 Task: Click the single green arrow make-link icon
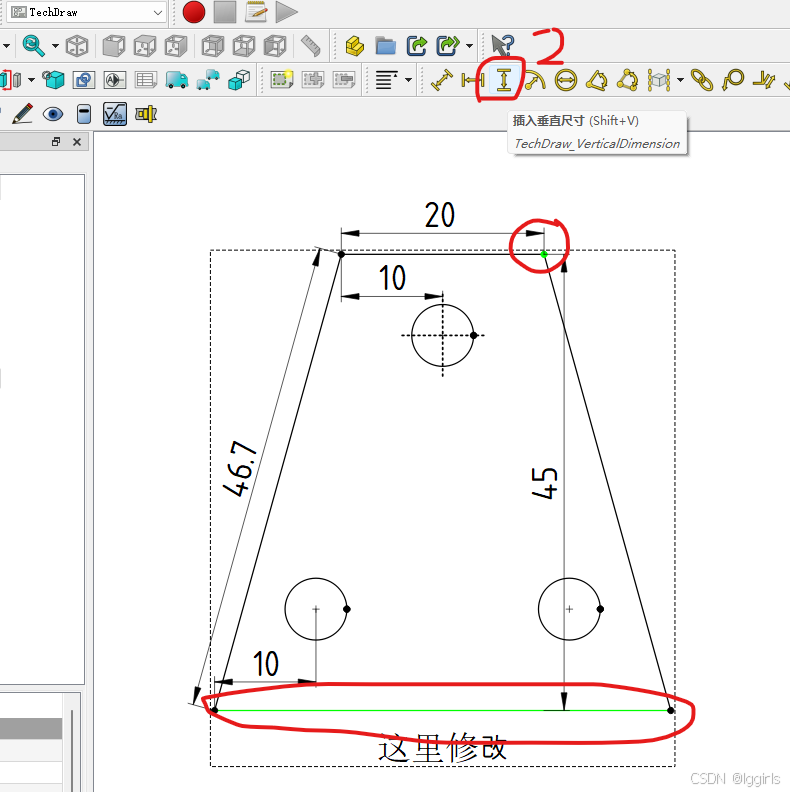[x=417, y=46]
